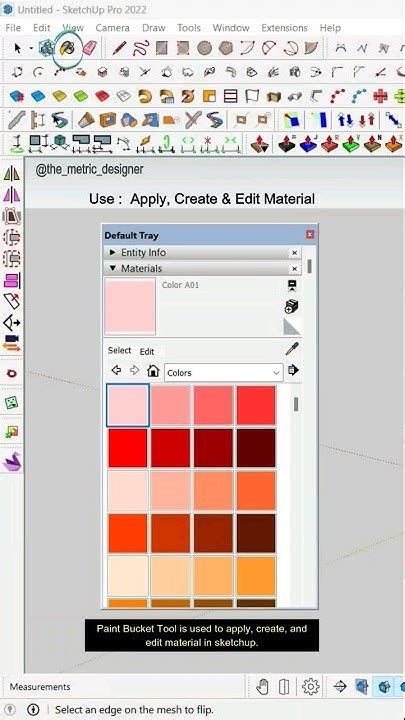This screenshot has height=720, width=405.
Task: Go back with the left arrow in Materials
Action: tap(117, 370)
